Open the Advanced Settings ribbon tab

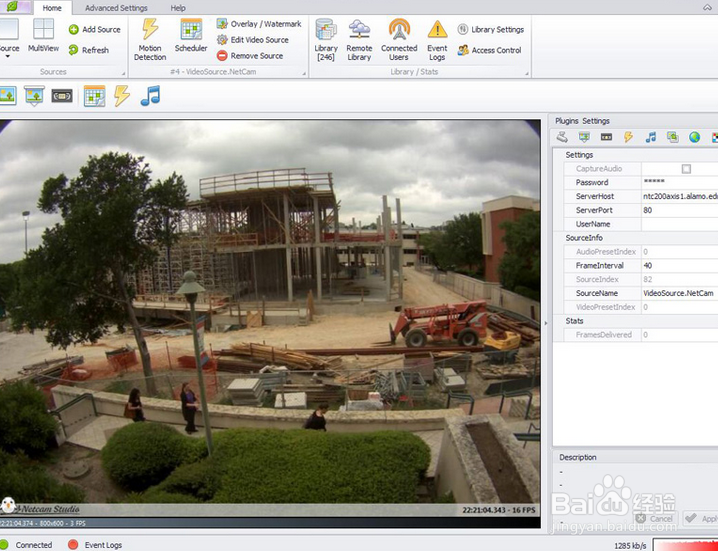116,8
